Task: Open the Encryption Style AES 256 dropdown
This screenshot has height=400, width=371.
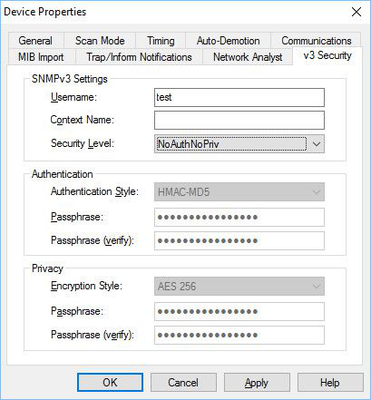Action: click(239, 286)
